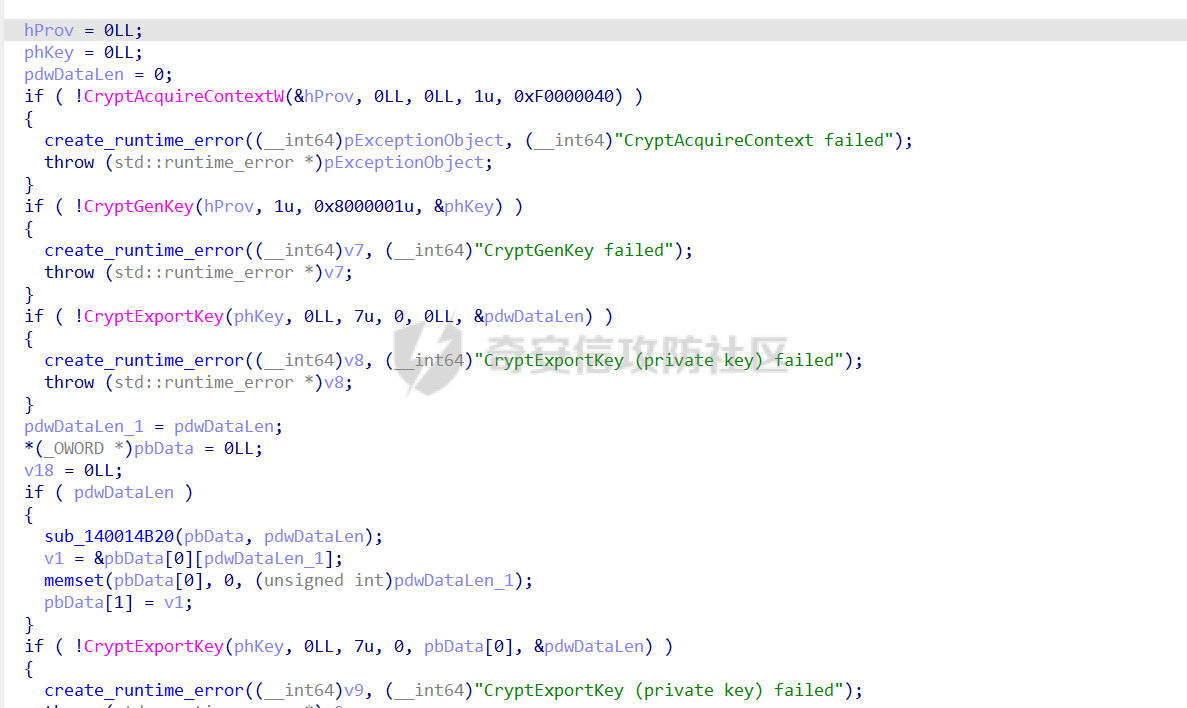Click the watermark shield logo
Image resolution: width=1187 pixels, height=708 pixels.
tap(422, 360)
